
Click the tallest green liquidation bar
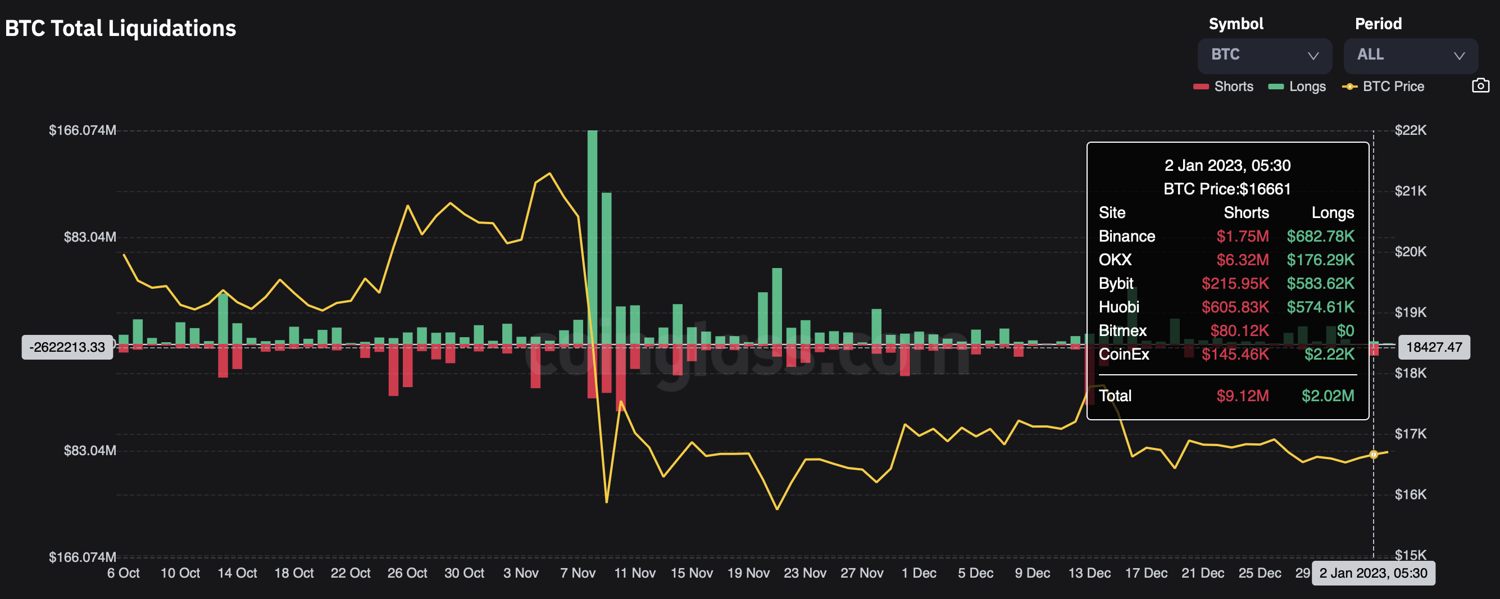pos(592,237)
